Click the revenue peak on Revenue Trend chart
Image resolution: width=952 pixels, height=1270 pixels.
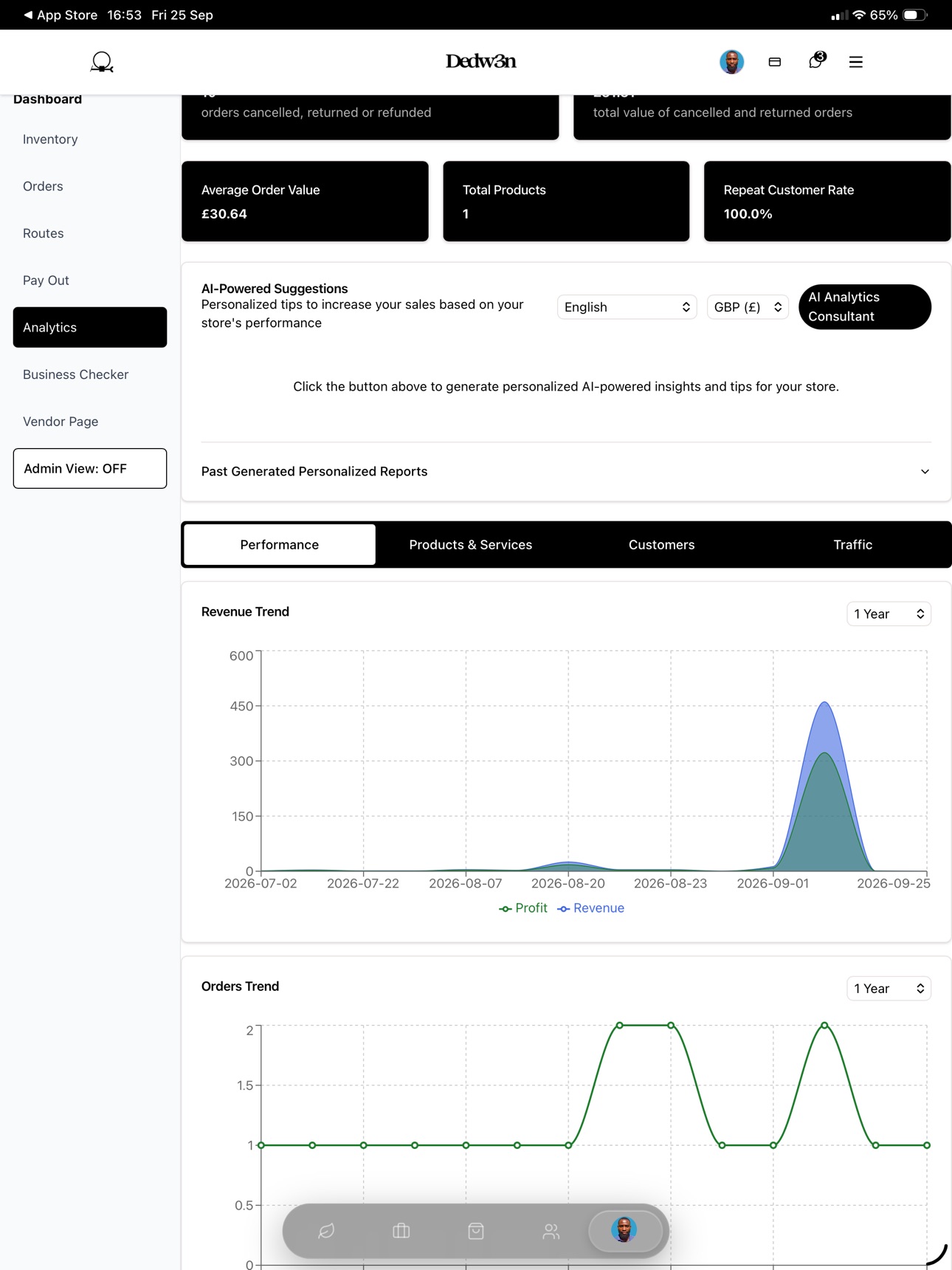[824, 702]
